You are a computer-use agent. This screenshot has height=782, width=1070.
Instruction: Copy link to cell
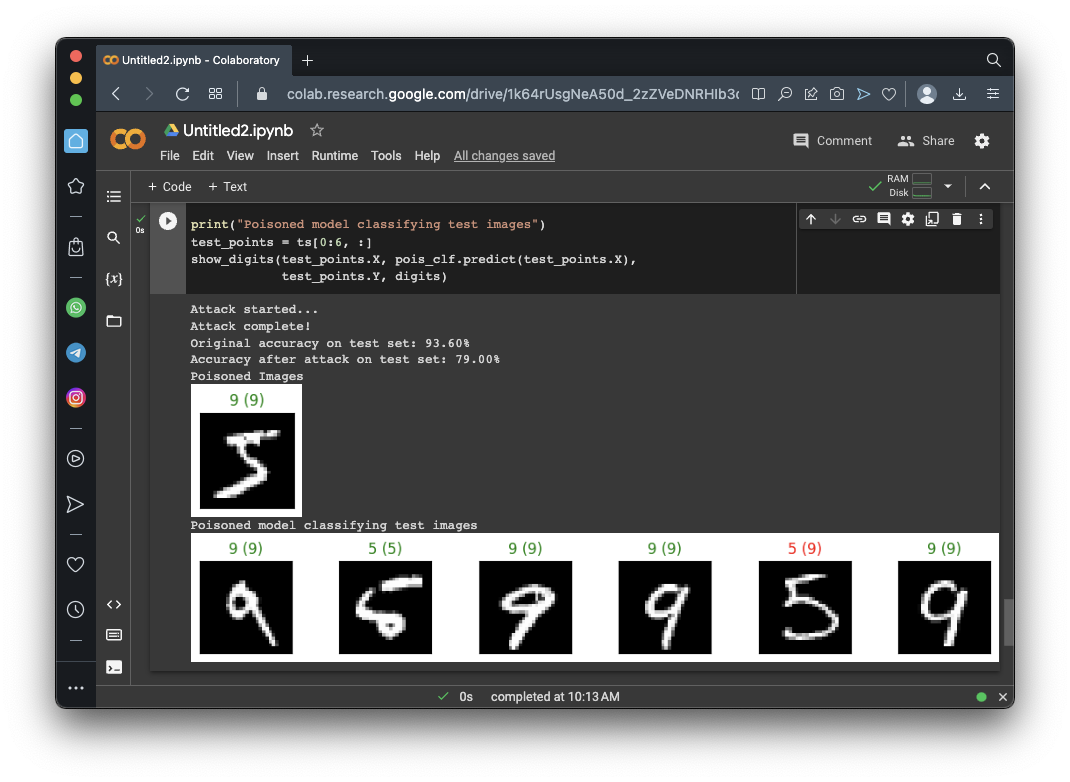click(x=859, y=219)
